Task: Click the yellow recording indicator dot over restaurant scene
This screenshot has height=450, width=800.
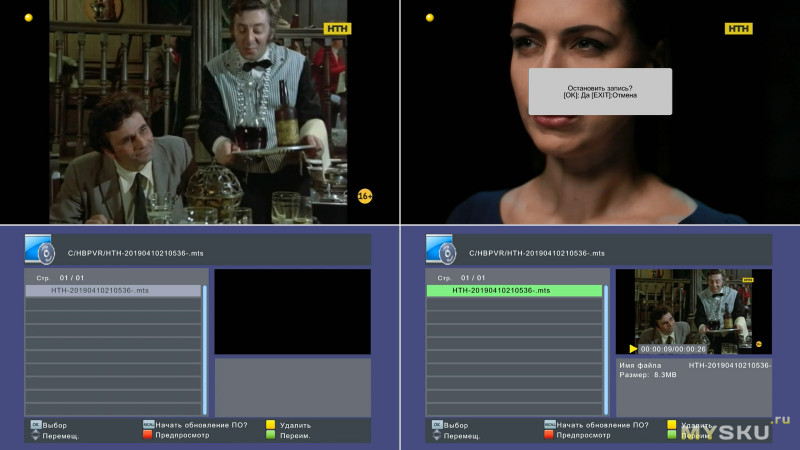Action: point(29,18)
